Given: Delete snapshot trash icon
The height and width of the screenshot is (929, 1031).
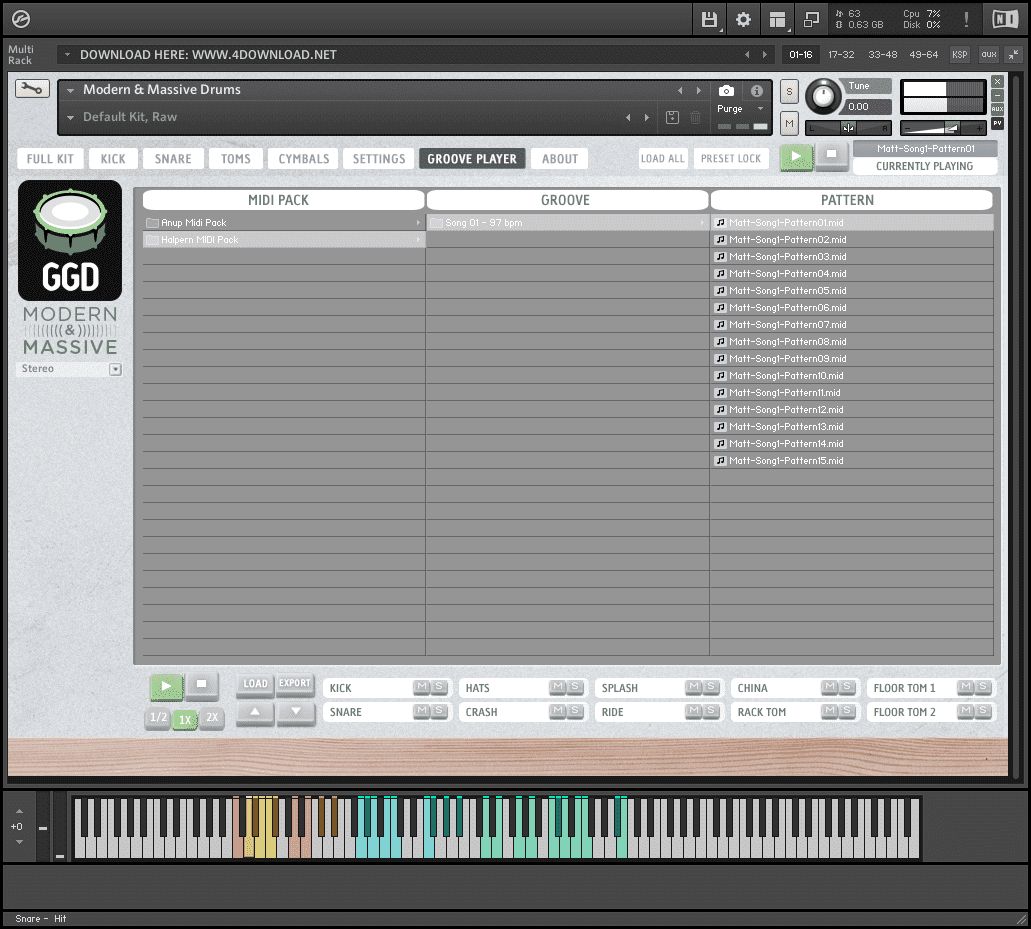Looking at the screenshot, I should (x=695, y=118).
